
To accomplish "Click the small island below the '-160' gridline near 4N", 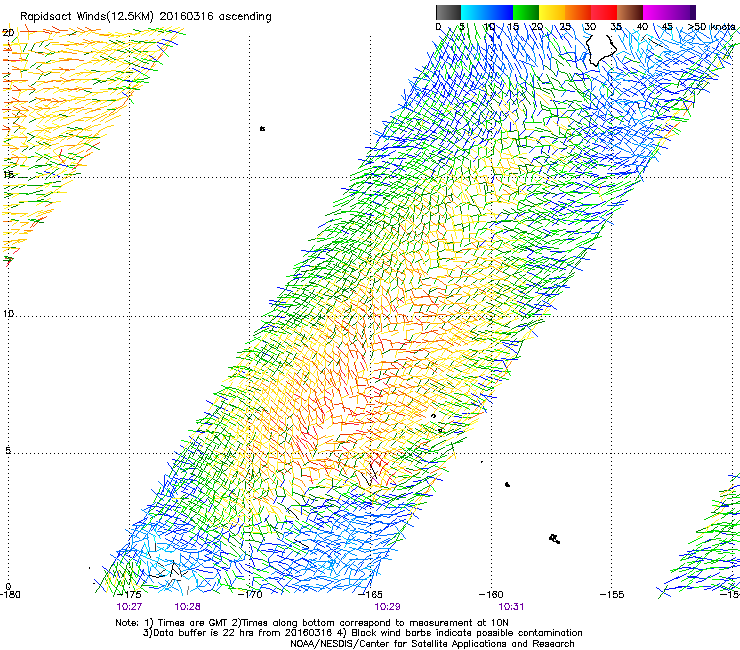I will pyautogui.click(x=507, y=484).
